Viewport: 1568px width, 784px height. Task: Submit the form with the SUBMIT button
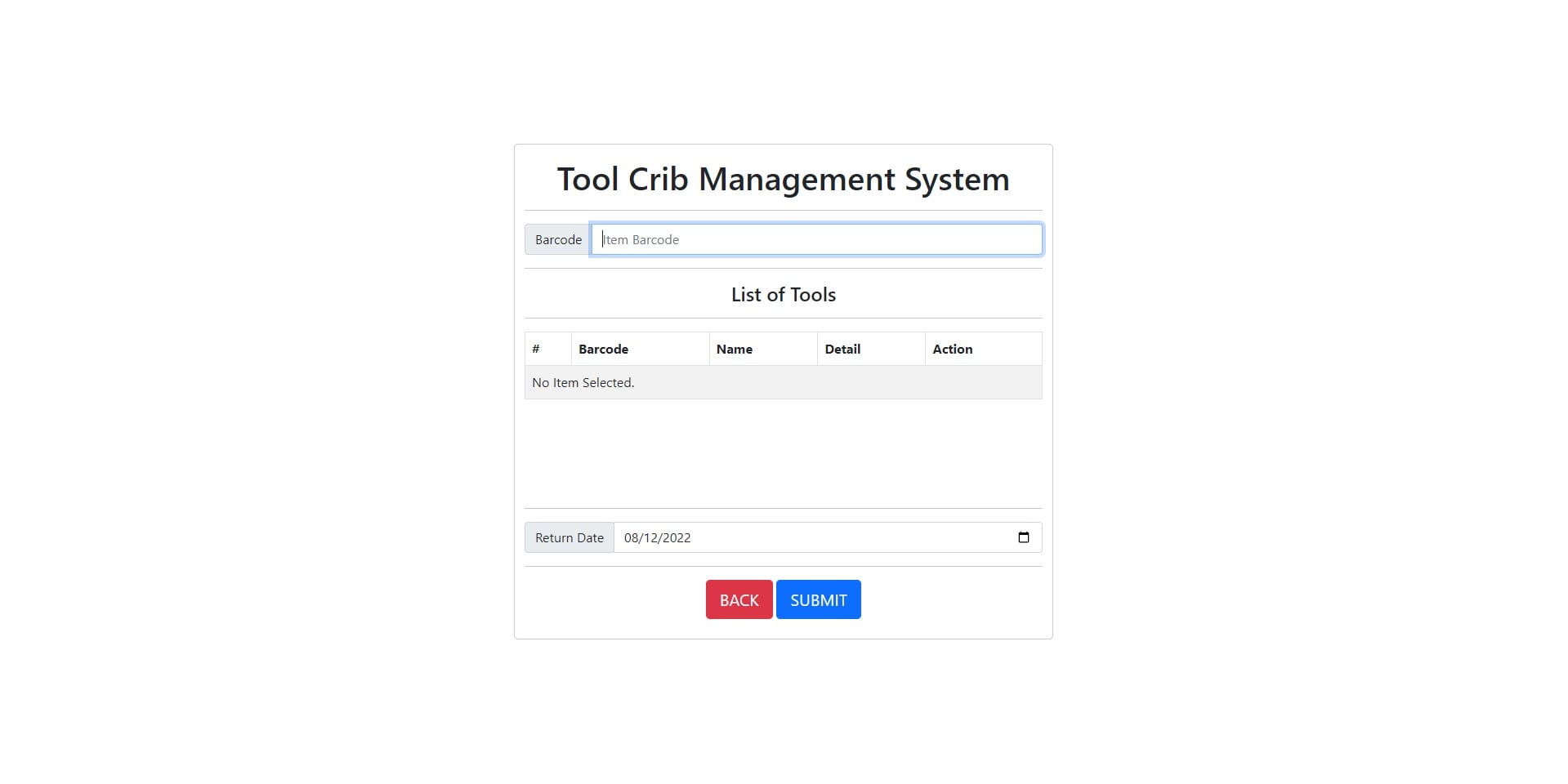tap(818, 599)
